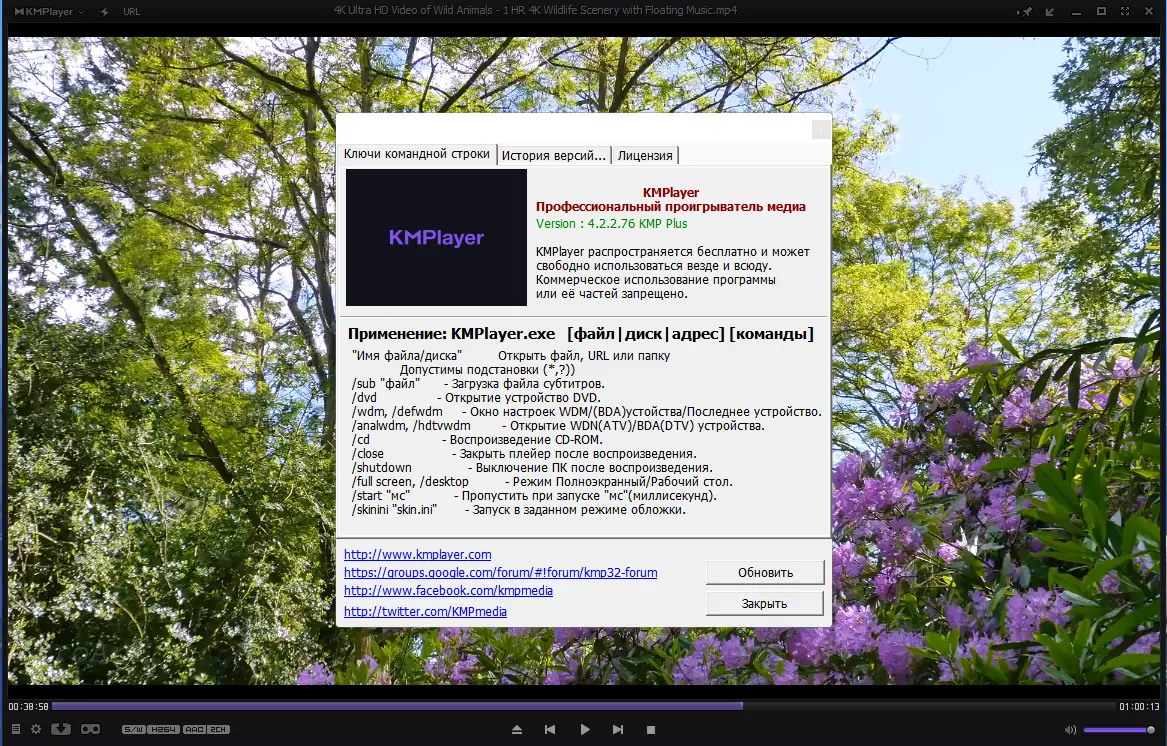
Task: Open the История версий... tab
Action: tap(553, 155)
